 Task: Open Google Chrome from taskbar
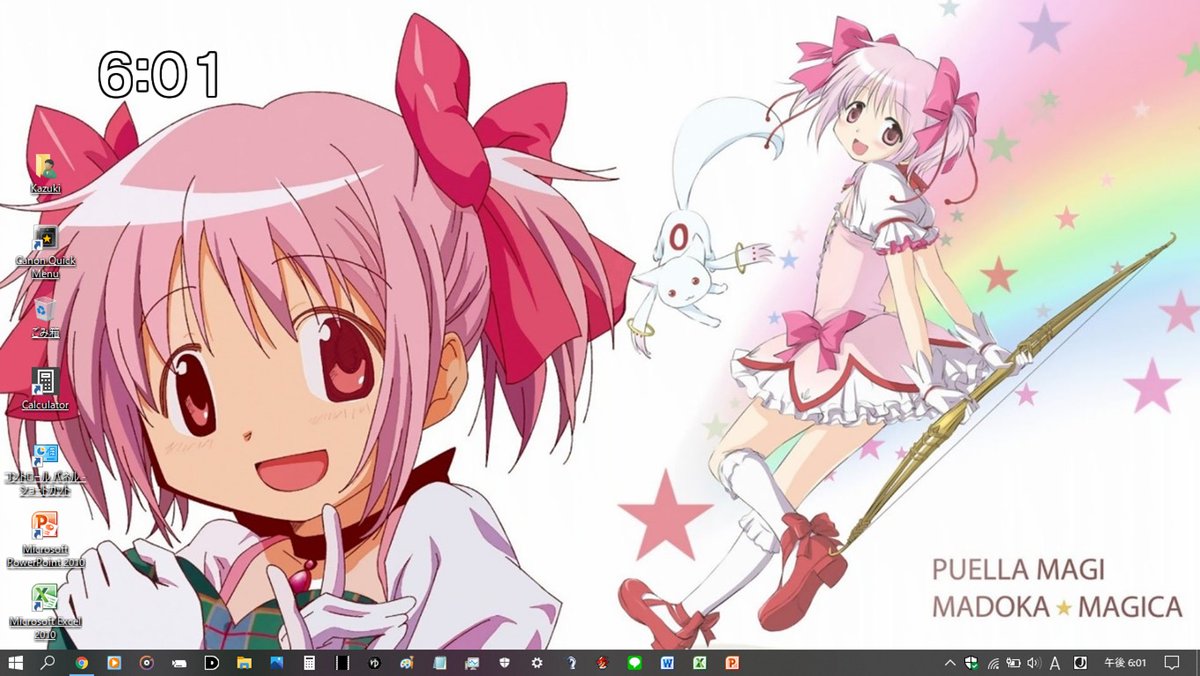(81, 663)
